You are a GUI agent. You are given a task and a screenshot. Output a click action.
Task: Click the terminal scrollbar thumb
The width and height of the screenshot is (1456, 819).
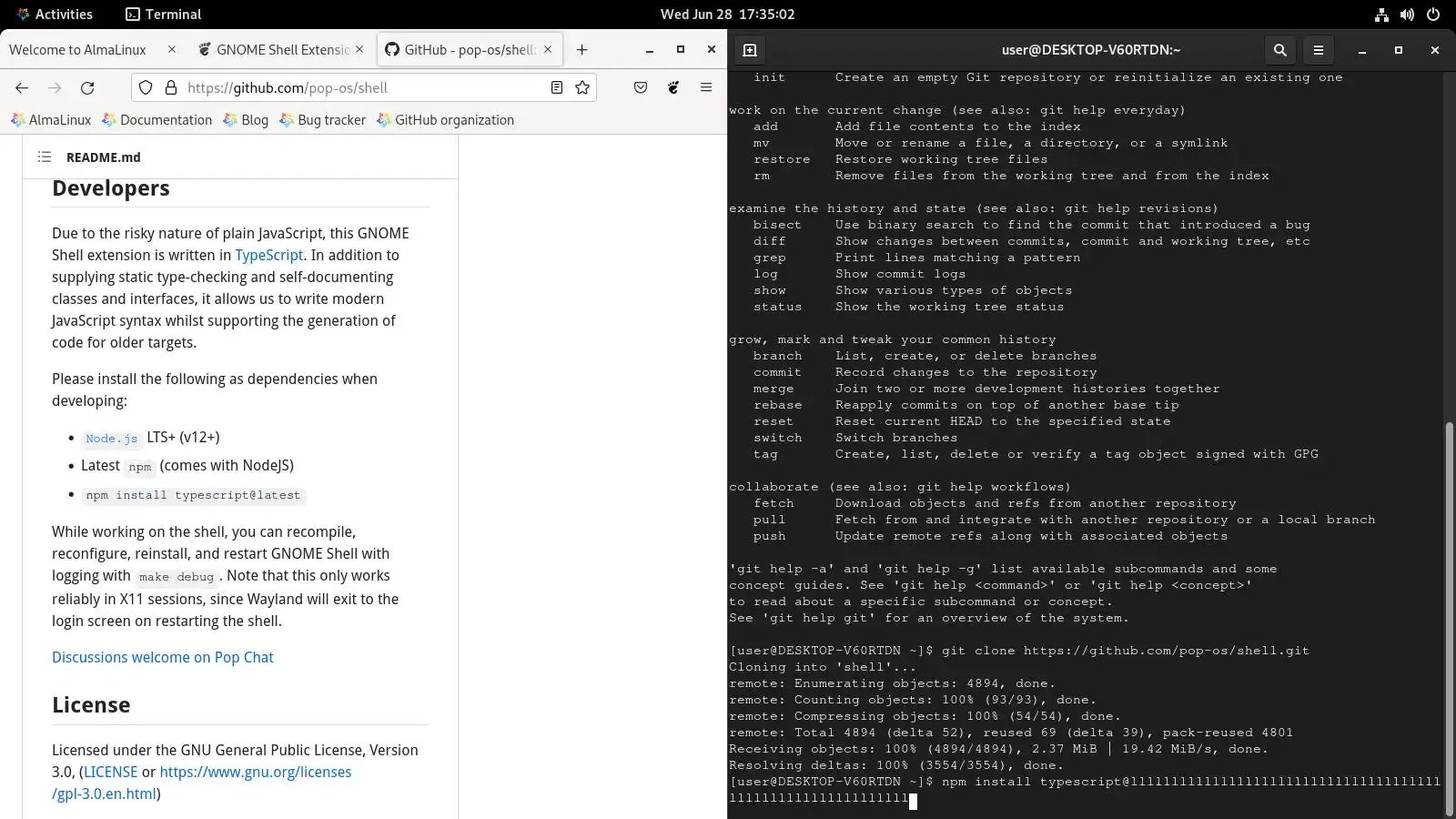(x=1449, y=619)
